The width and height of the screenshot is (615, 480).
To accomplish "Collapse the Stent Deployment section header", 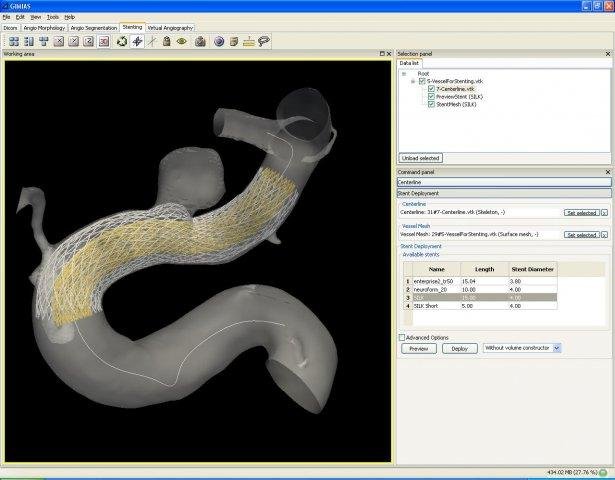I will pyautogui.click(x=504, y=193).
